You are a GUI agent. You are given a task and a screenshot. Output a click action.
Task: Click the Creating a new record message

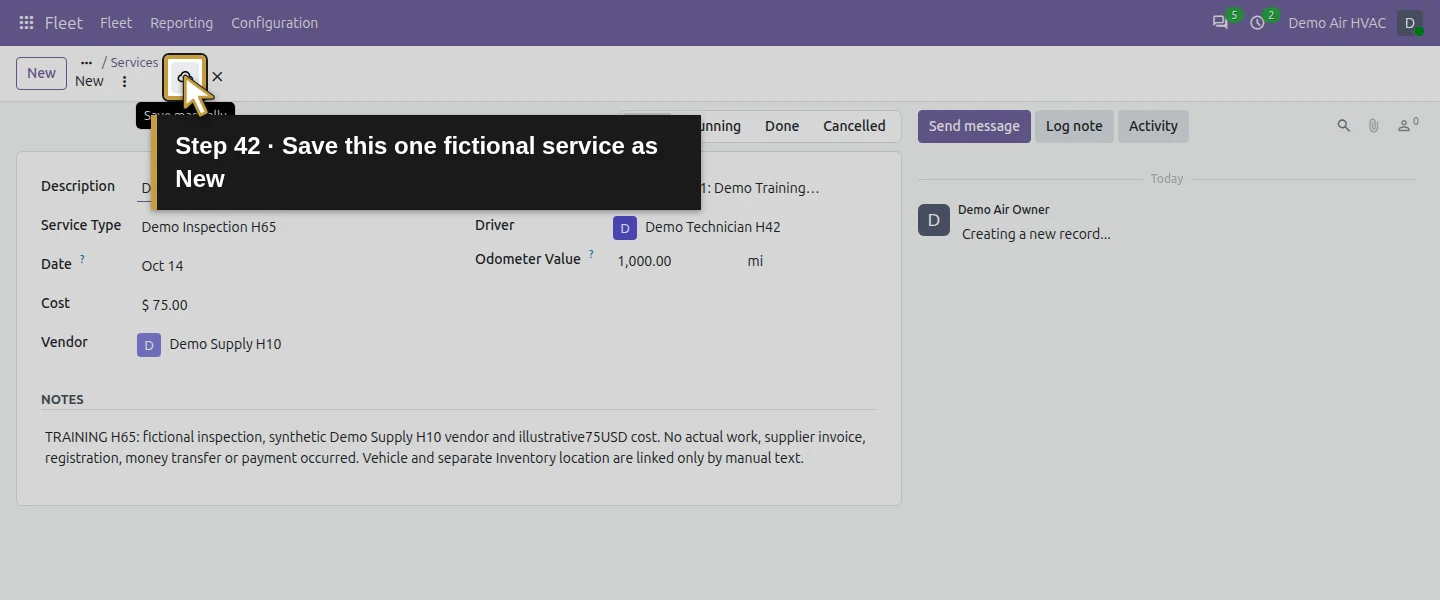point(1036,234)
